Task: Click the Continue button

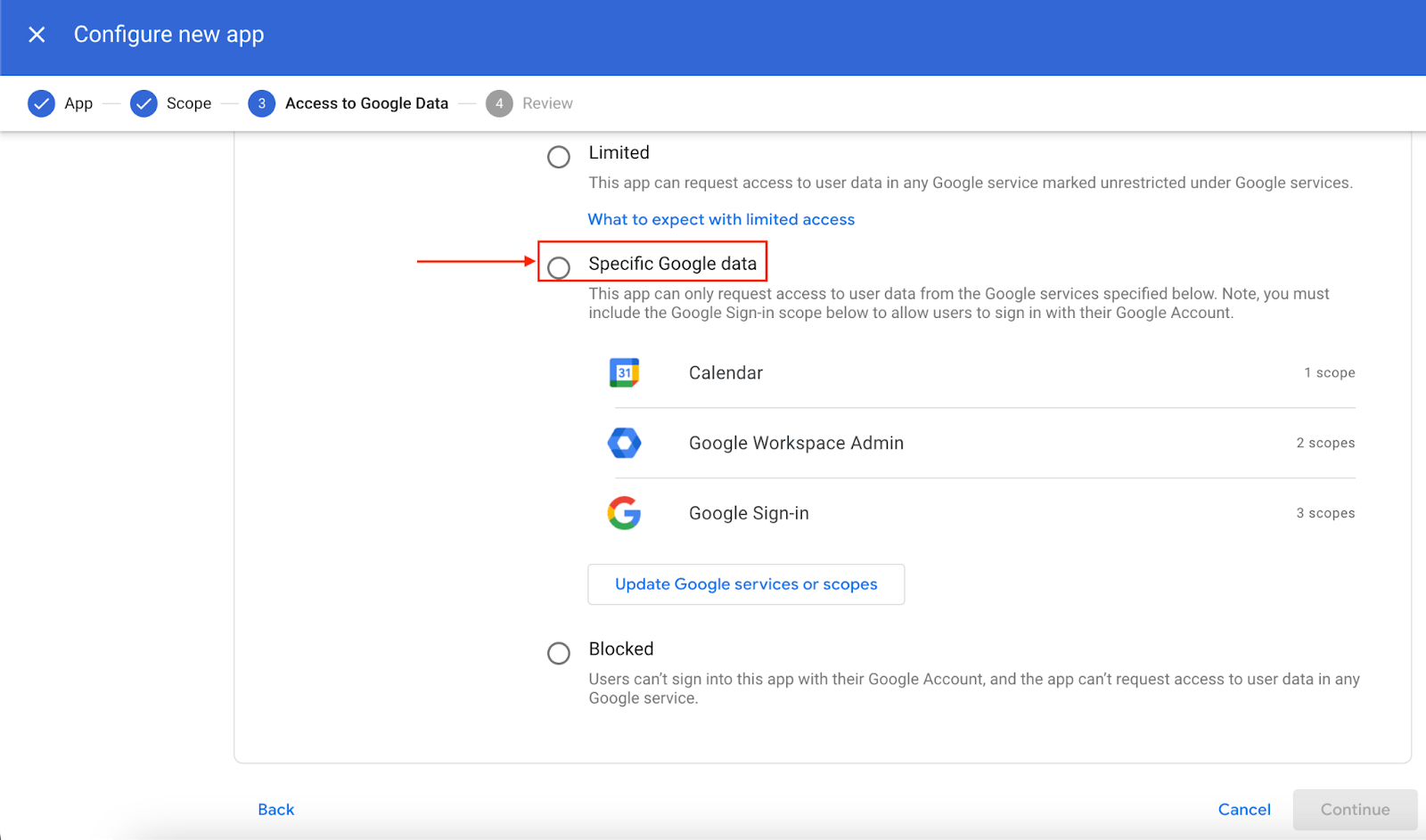Action: tap(1355, 810)
